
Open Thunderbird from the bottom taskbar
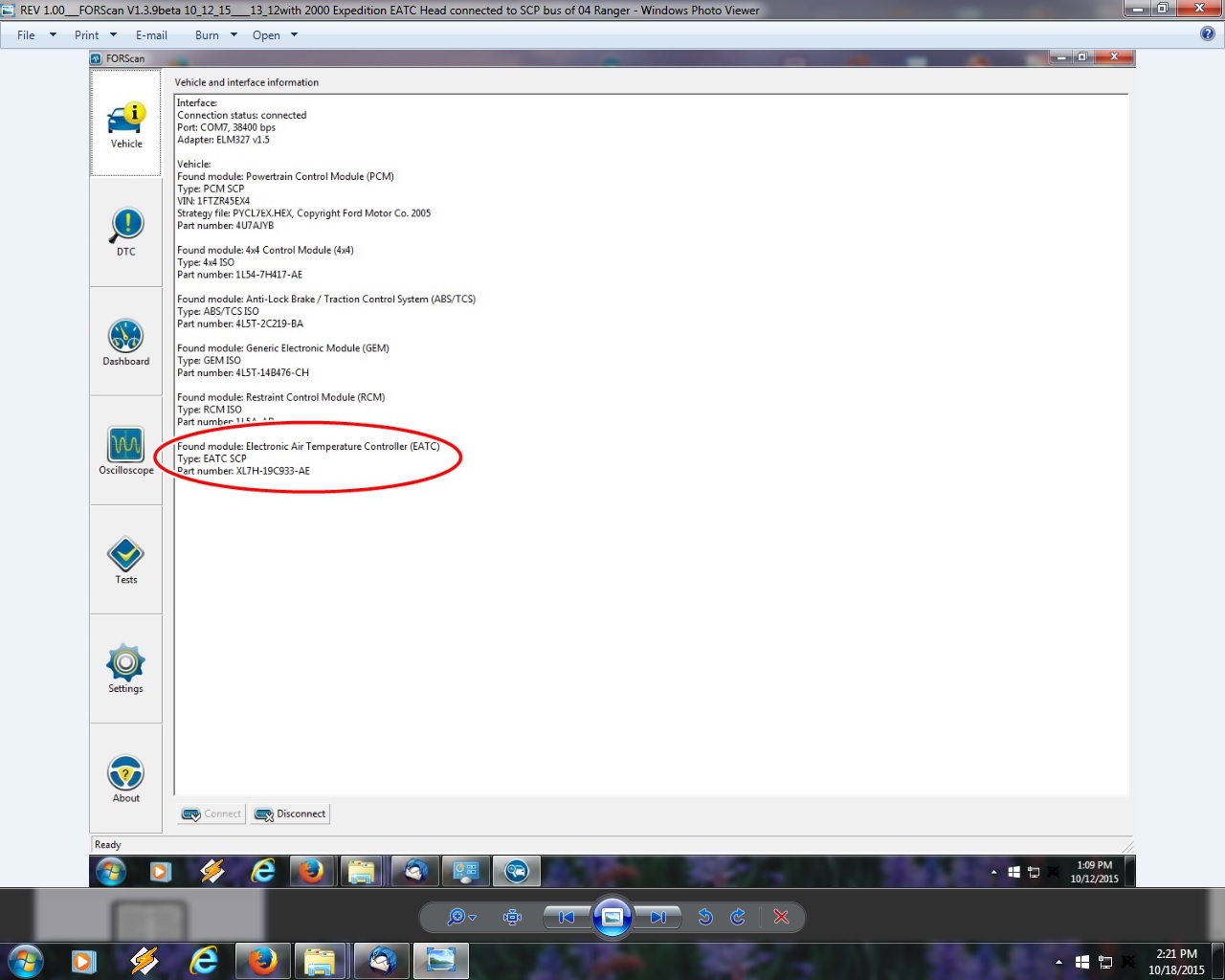382,961
